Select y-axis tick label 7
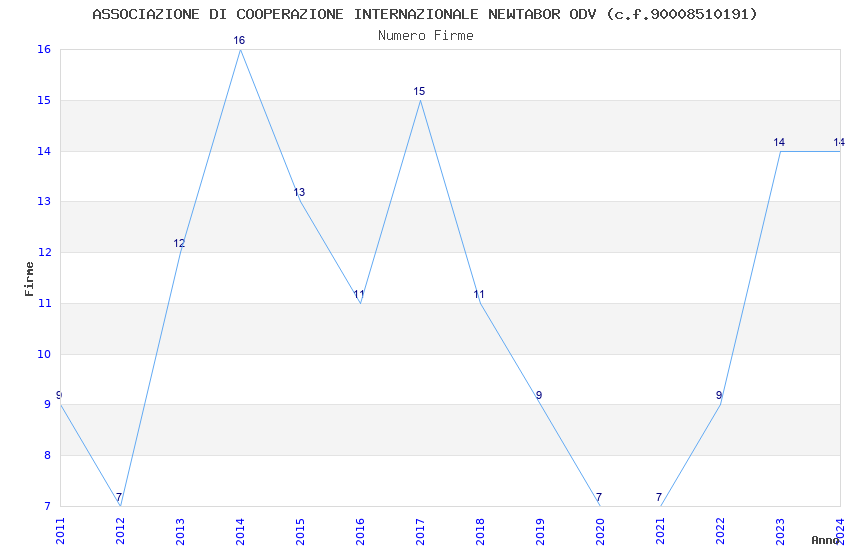 pyautogui.click(x=48, y=506)
